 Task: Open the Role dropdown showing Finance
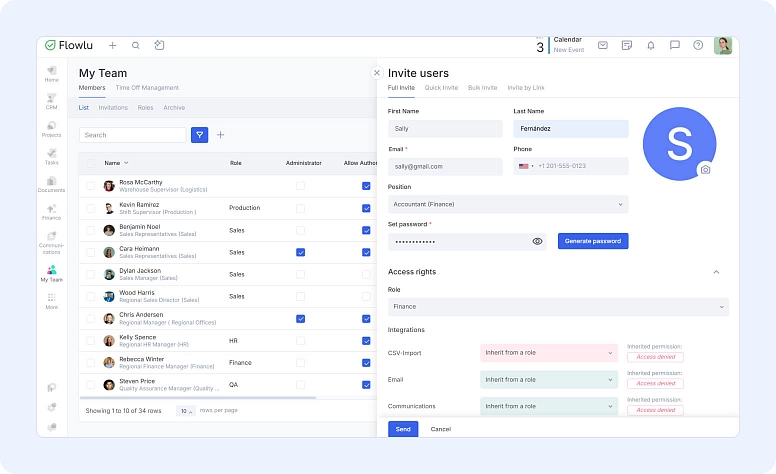[x=558, y=307]
